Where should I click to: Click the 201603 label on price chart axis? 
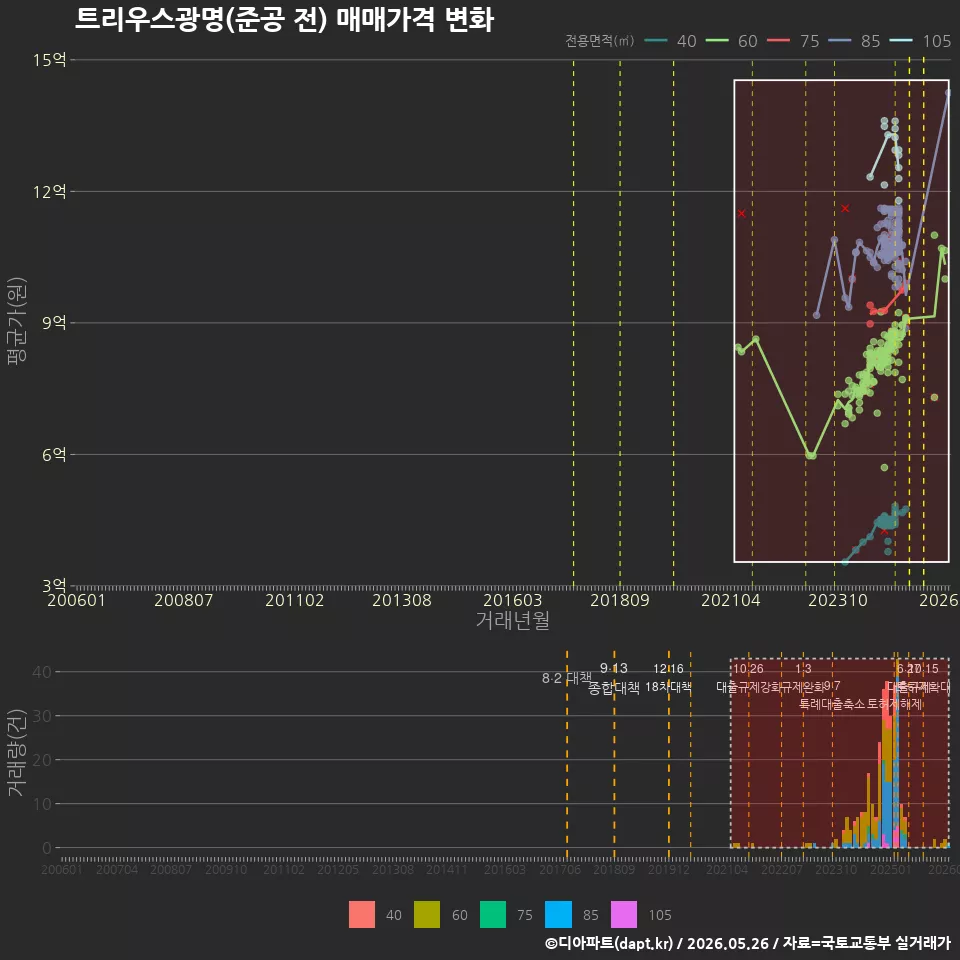tap(513, 600)
